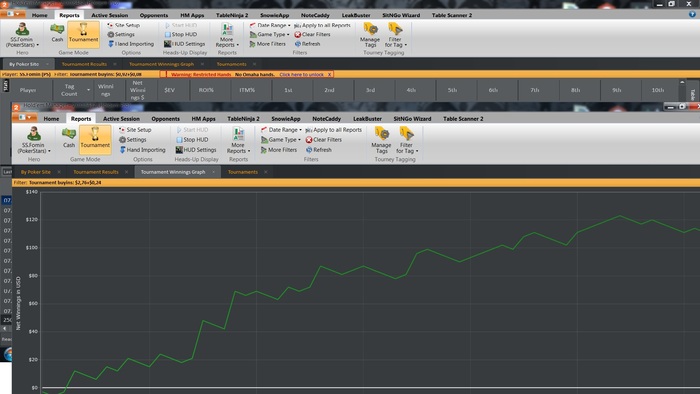Switch to Tournaments report tab, front window

[x=243, y=172]
